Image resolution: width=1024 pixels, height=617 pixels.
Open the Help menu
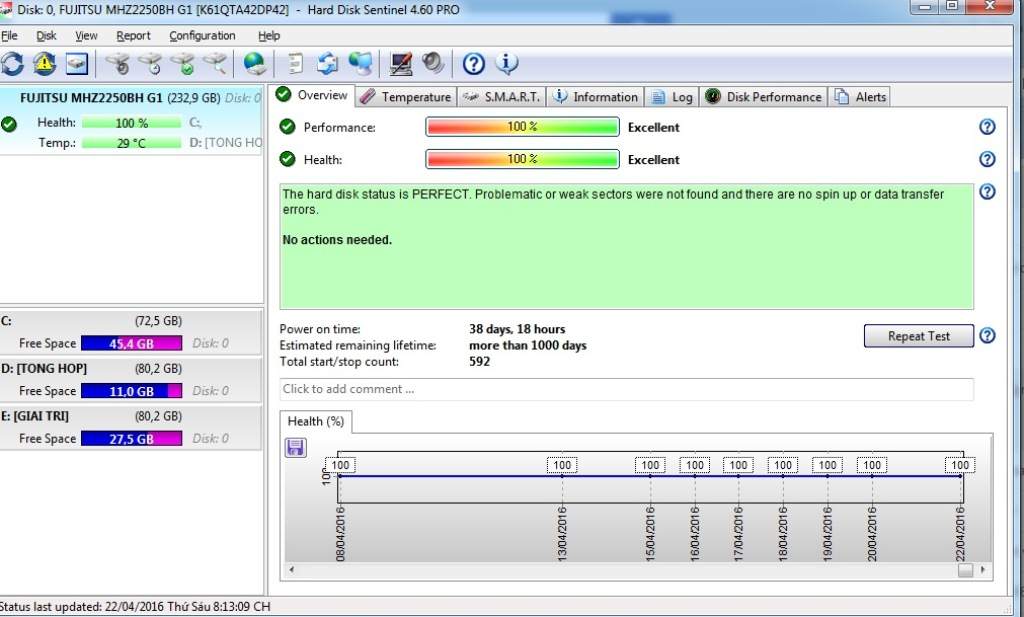pos(269,35)
